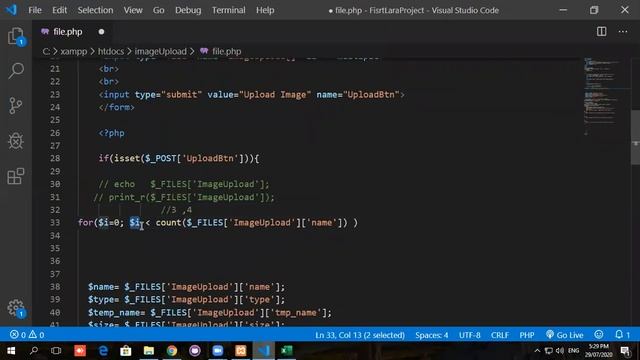Open the Explorer view in the activity bar
The height and width of the screenshot is (360, 640).
(x=16, y=36)
